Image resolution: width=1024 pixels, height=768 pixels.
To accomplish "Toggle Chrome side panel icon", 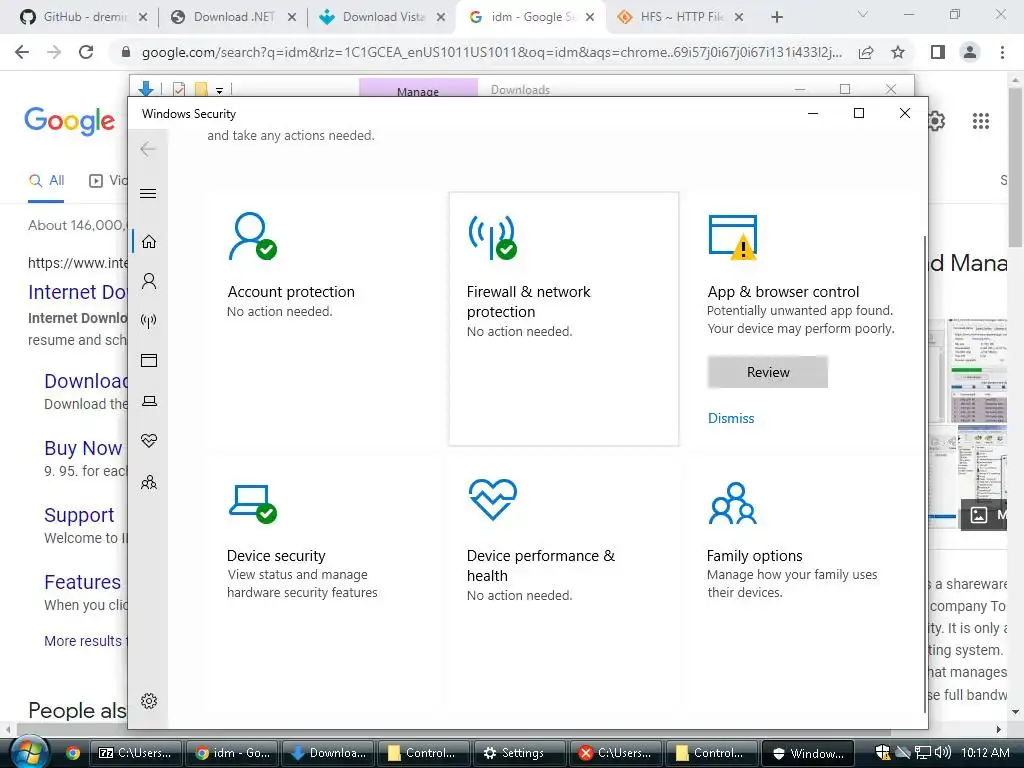I will tap(938, 52).
